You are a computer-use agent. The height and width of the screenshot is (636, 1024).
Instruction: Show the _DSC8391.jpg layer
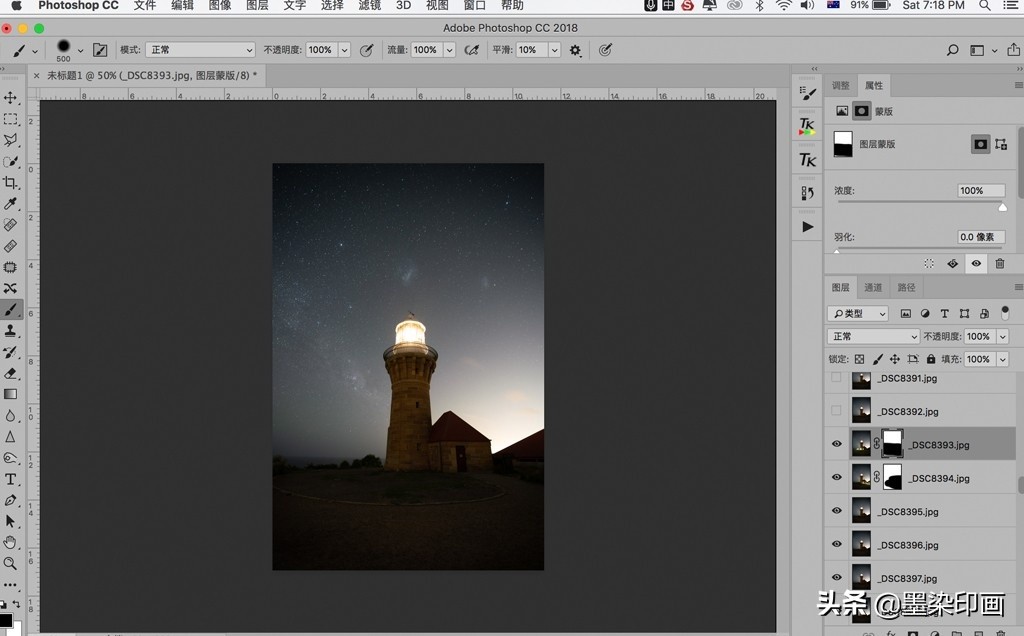click(837, 379)
